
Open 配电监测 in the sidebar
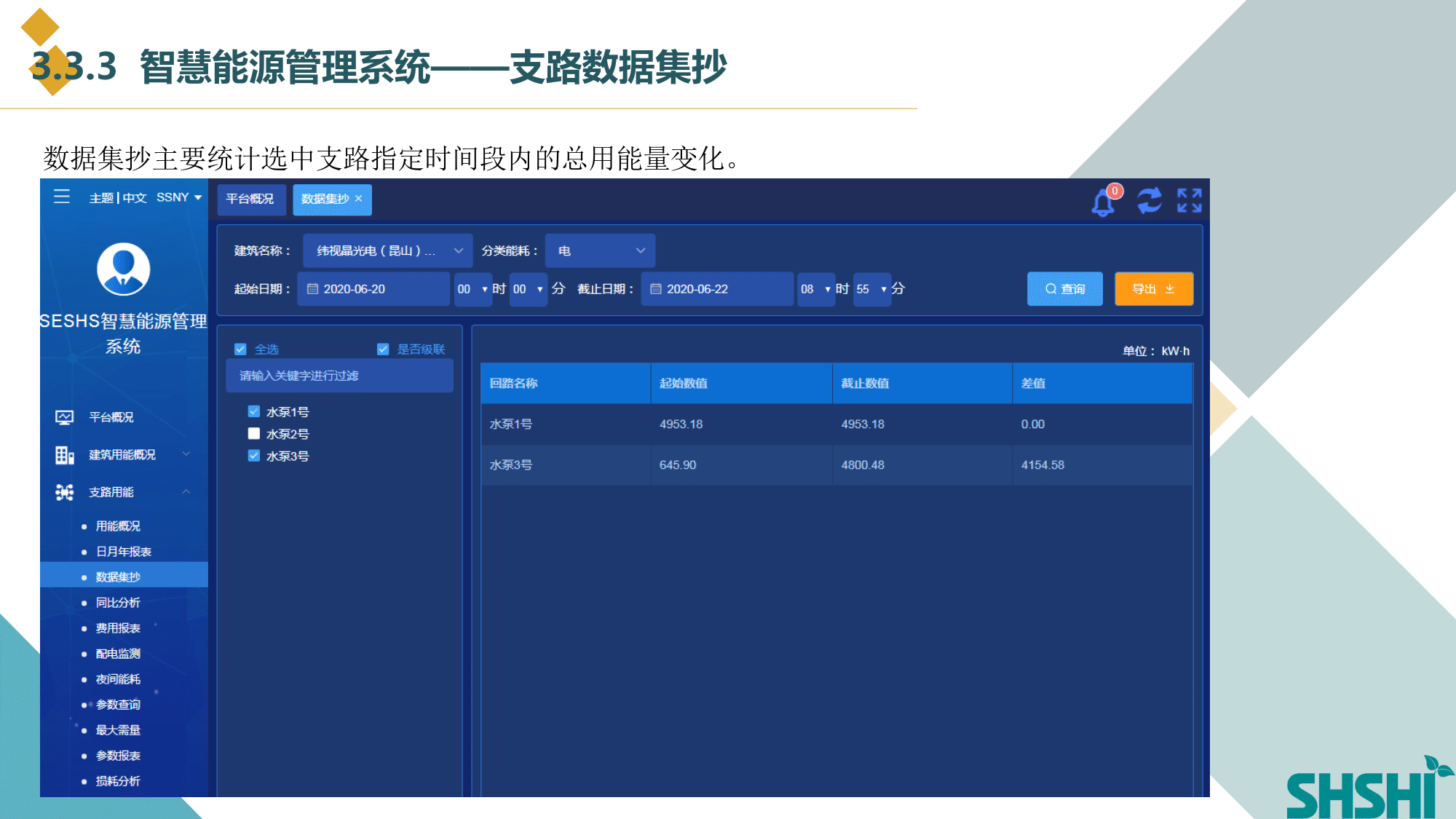[118, 653]
